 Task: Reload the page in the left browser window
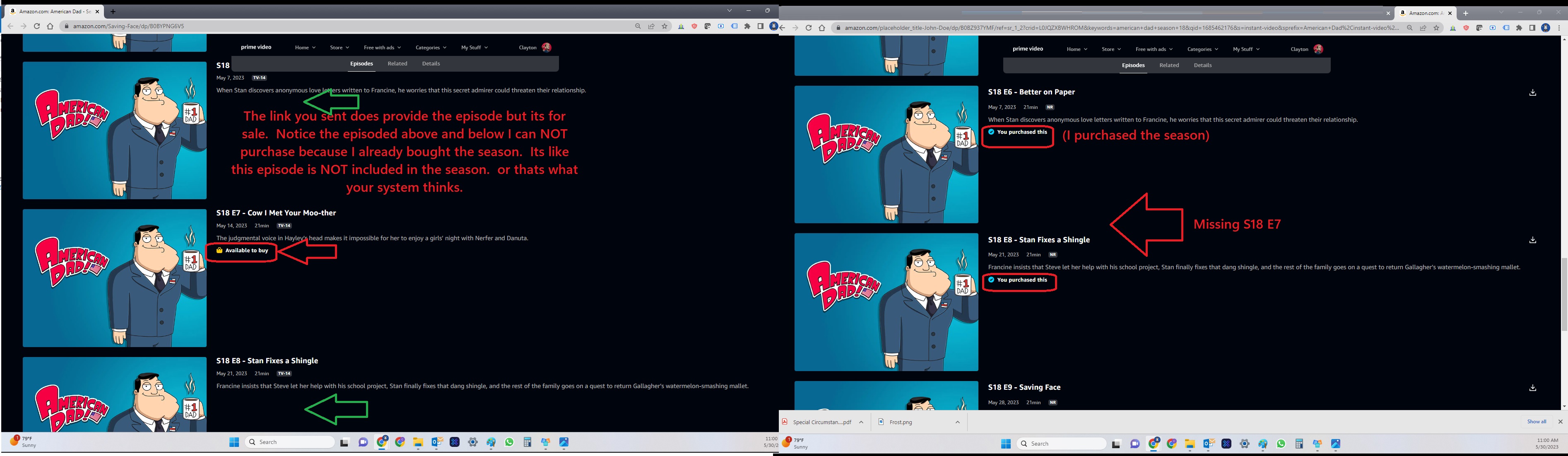coord(36,26)
